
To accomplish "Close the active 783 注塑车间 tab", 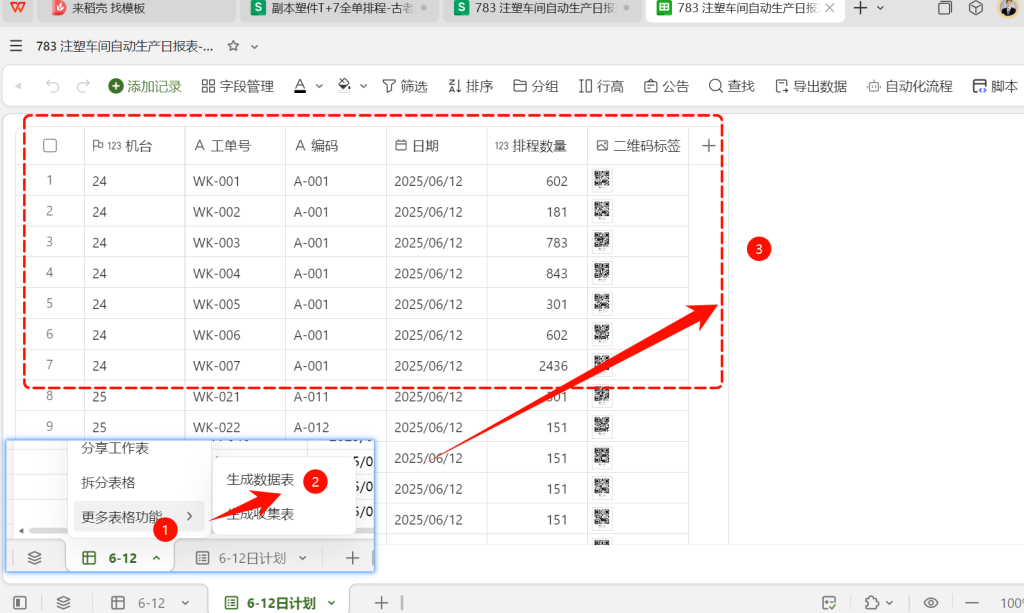I will tap(829, 8).
